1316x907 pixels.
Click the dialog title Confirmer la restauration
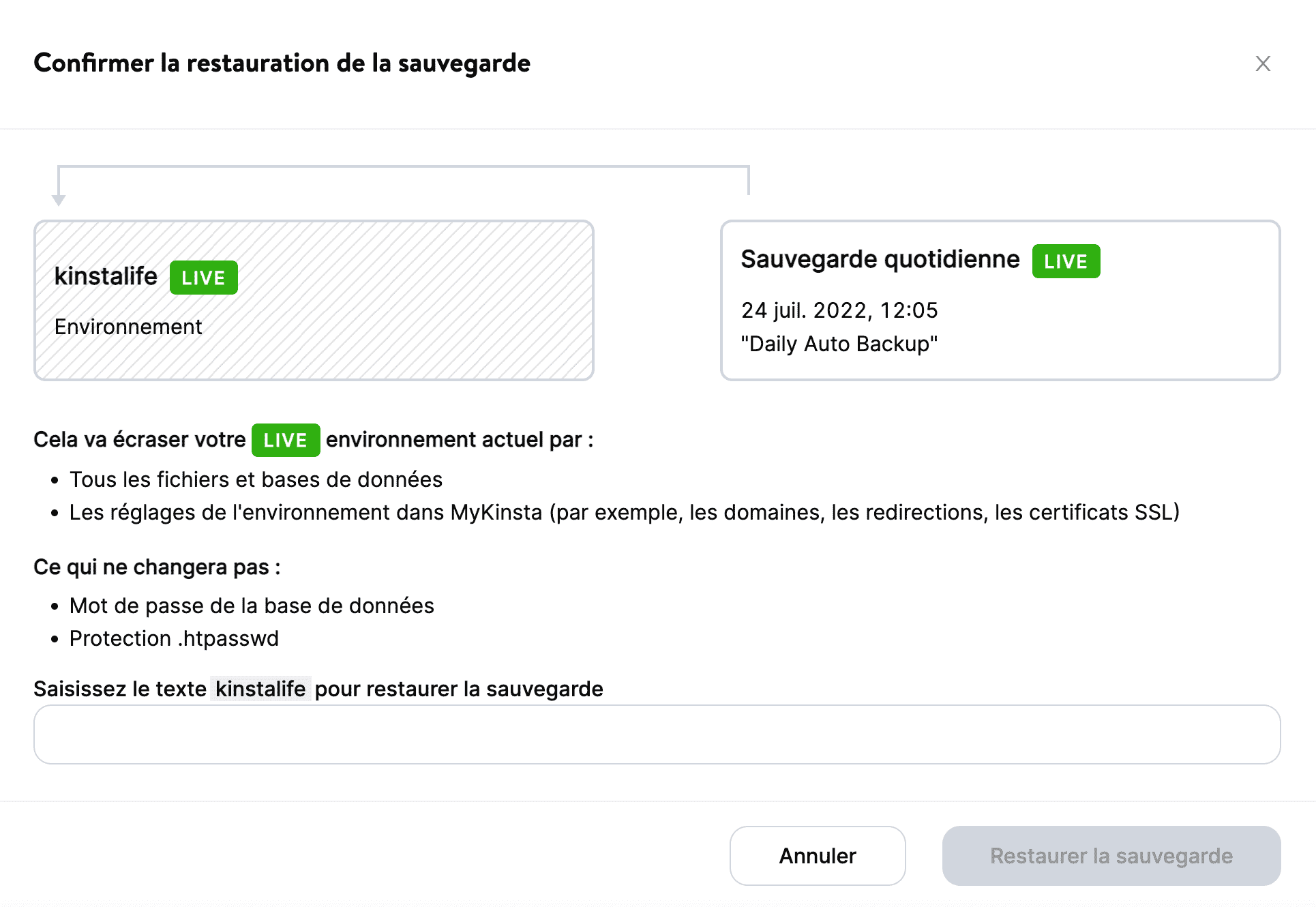(x=282, y=63)
